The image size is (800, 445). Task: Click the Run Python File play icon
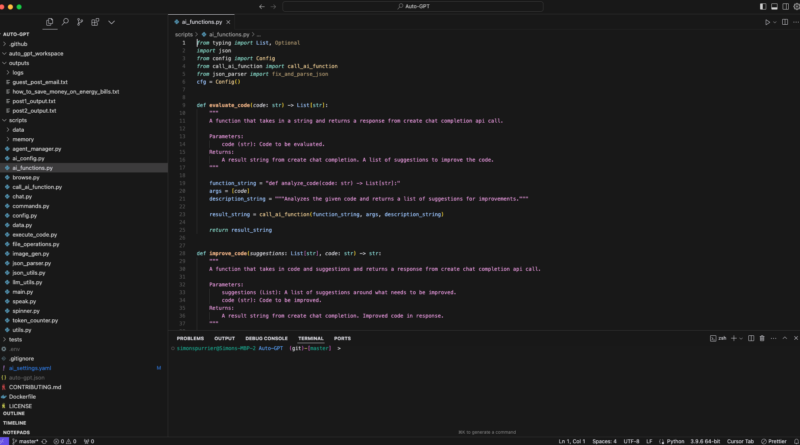coord(767,22)
